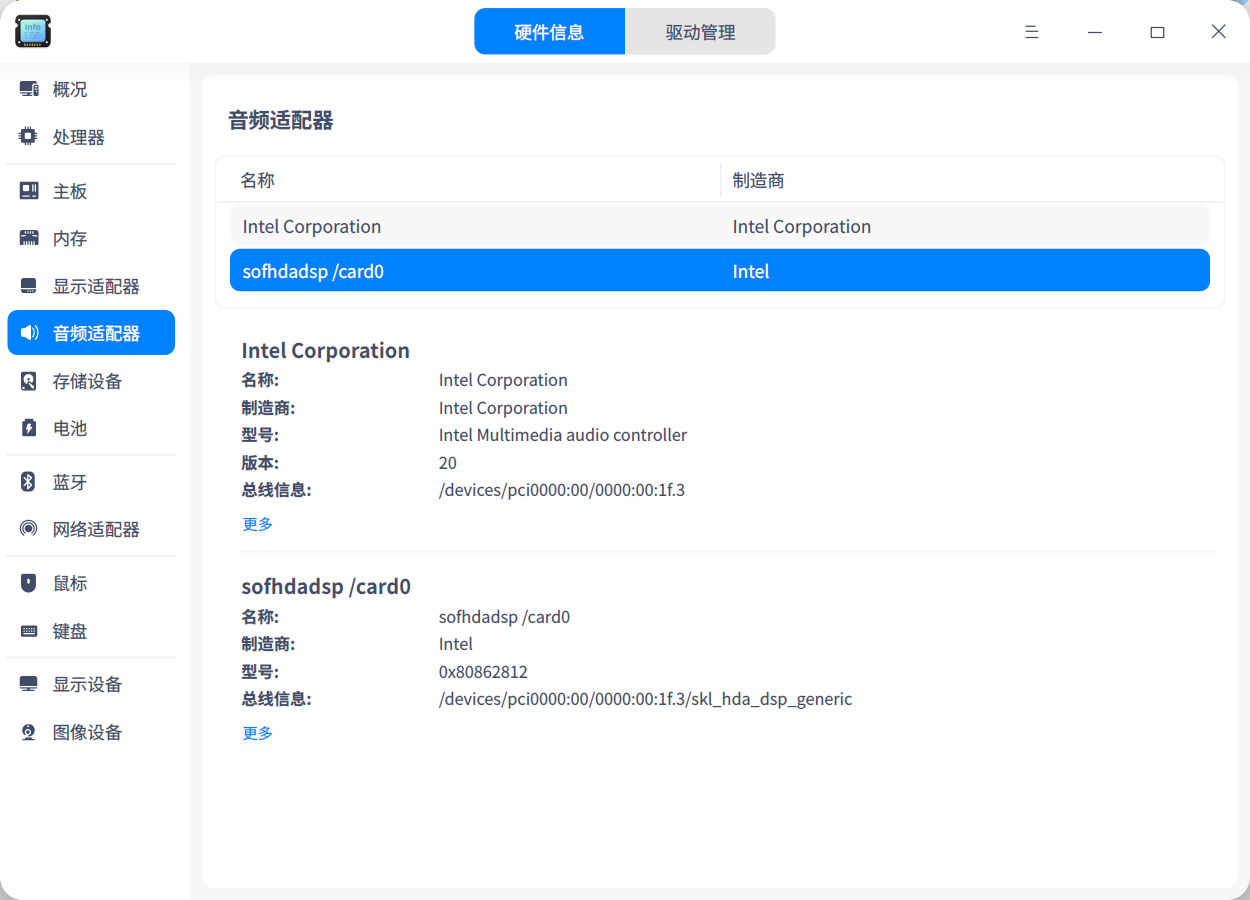Go to 鼠标 sidebar label
The image size is (1250, 900).
70,583
